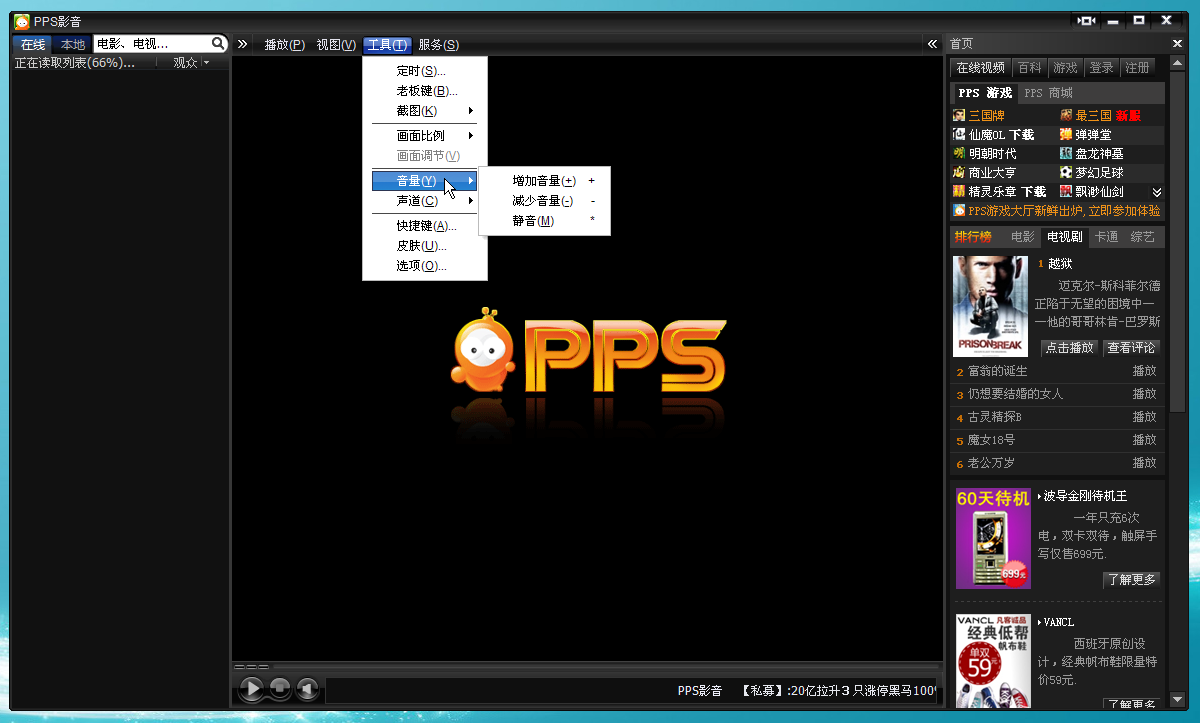The image size is (1200, 723).
Task: Open 皮肤(U)... menu item
Action: point(425,245)
